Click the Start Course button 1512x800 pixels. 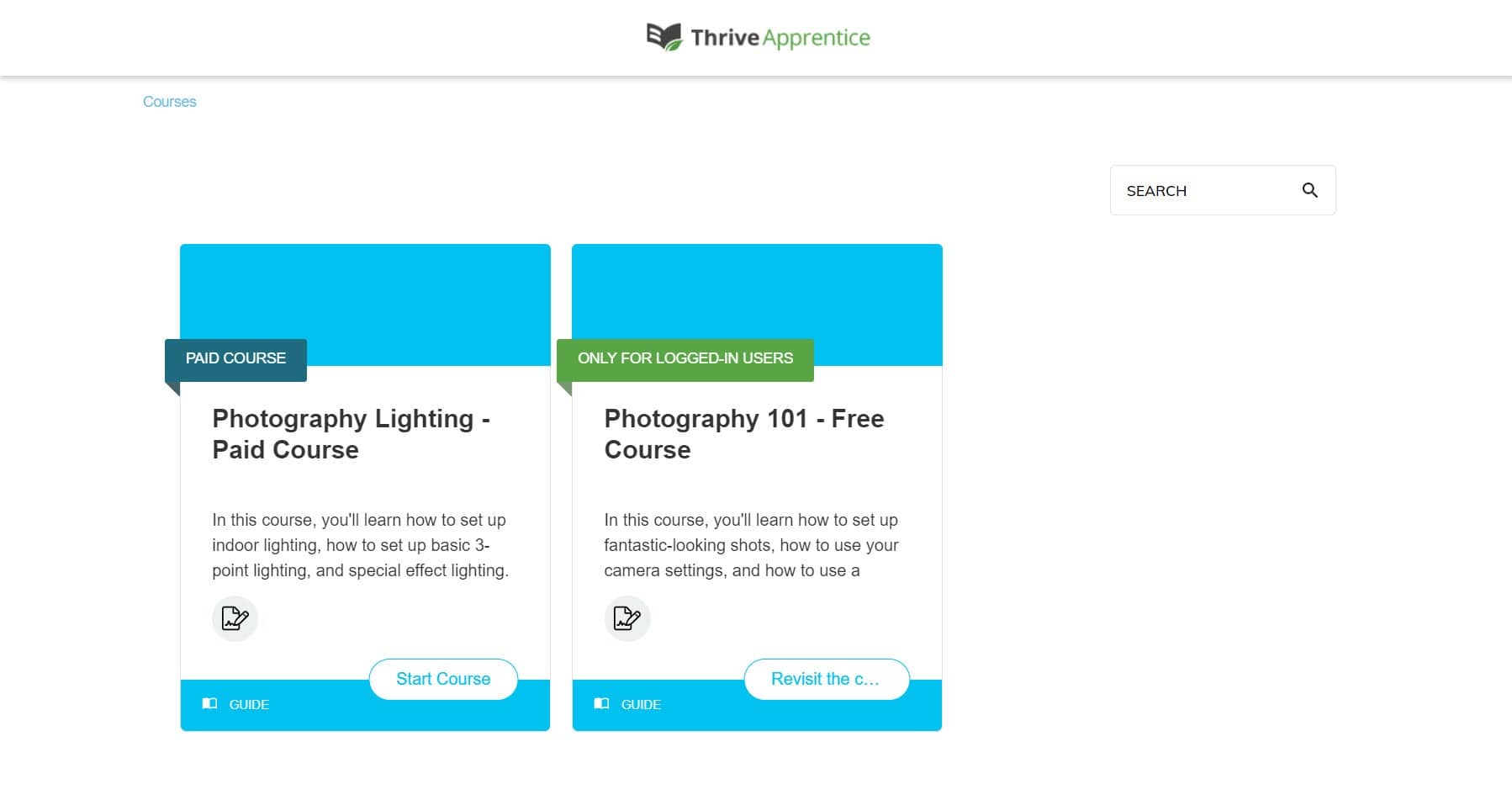(x=442, y=679)
